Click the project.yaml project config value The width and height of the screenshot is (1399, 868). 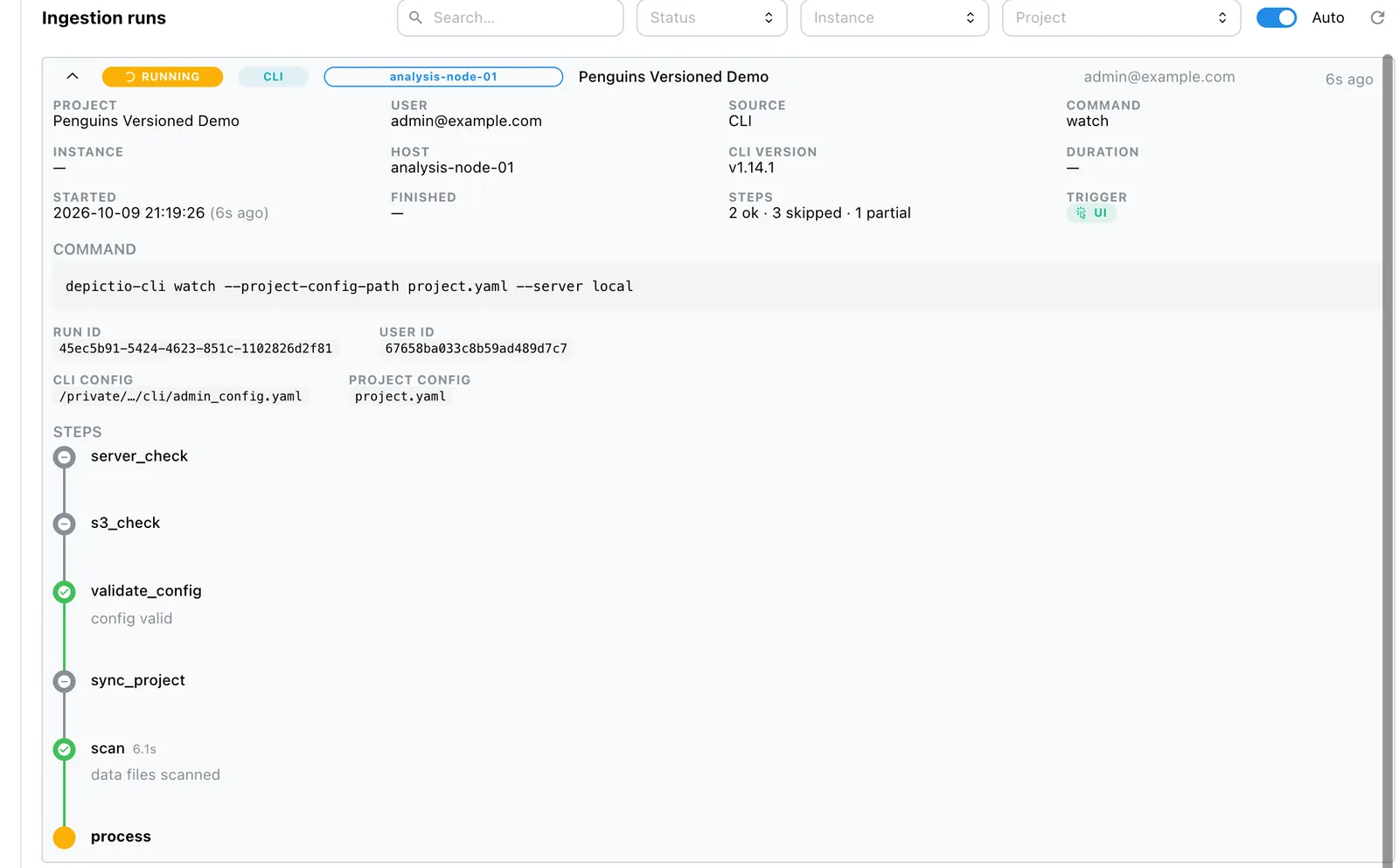(400, 397)
